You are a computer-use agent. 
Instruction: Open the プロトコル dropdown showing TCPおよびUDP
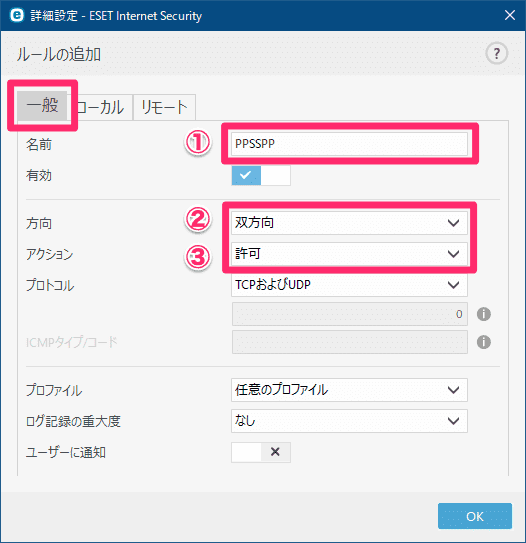349,285
